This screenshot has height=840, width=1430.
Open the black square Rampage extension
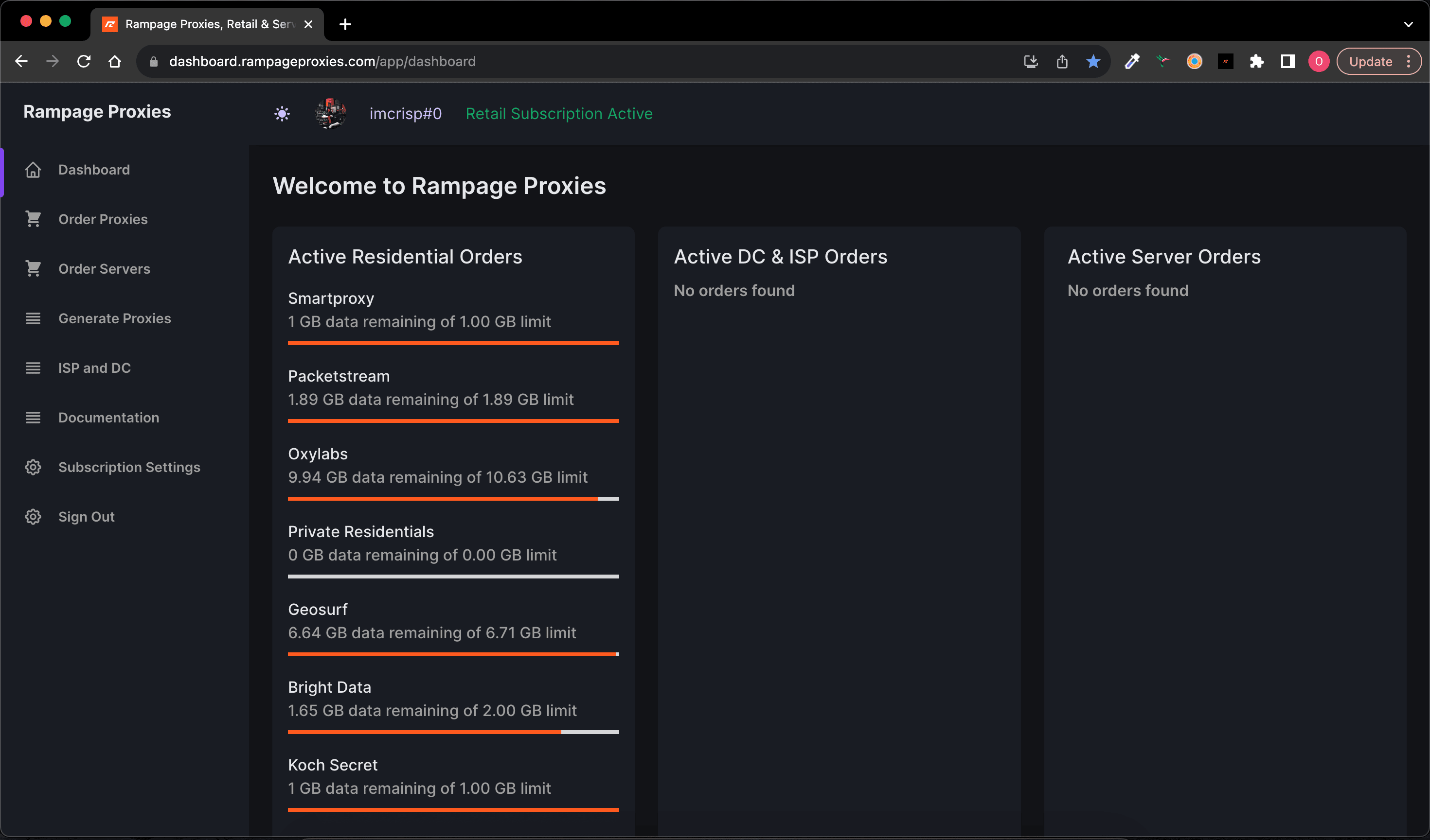(x=1226, y=61)
